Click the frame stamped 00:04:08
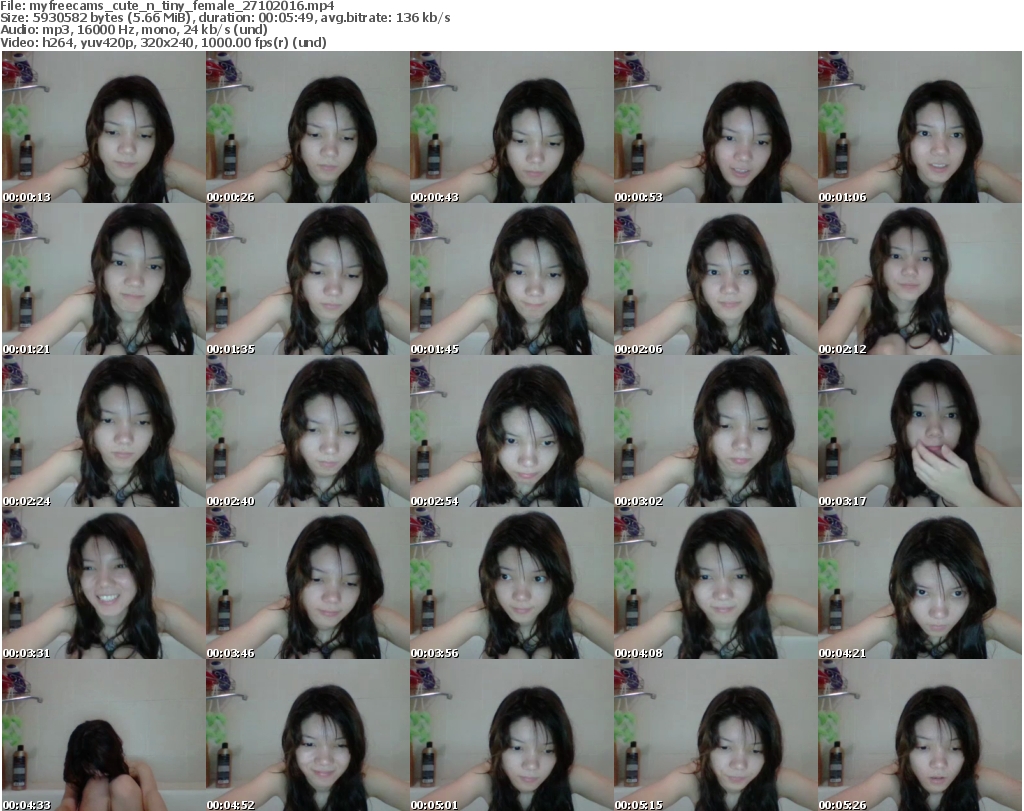1024x811 pixels. click(x=715, y=584)
